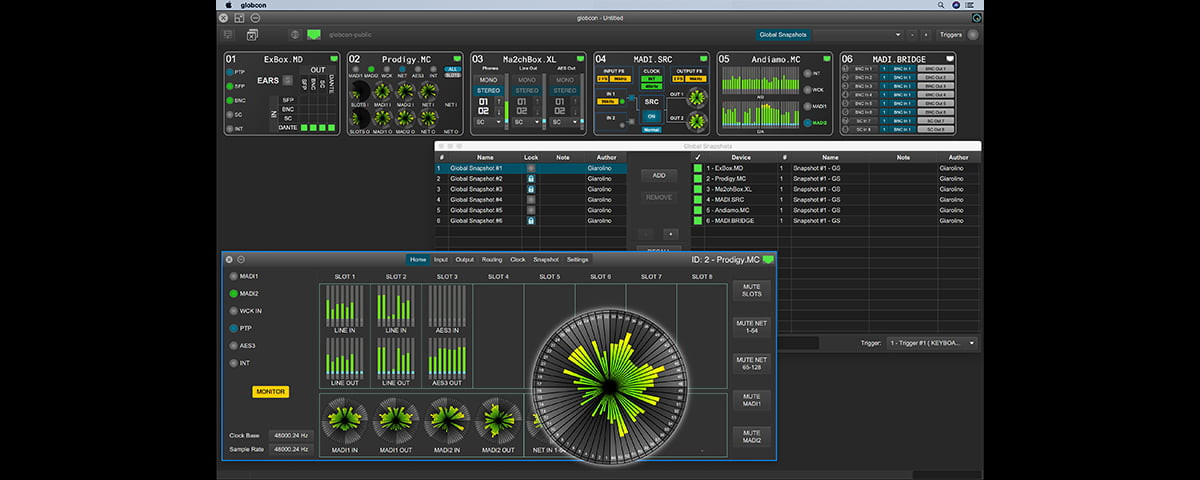Click the MADI1 IN circular meter in Prodigy.MC window
This screenshot has height=480, width=1200.
coord(344,422)
